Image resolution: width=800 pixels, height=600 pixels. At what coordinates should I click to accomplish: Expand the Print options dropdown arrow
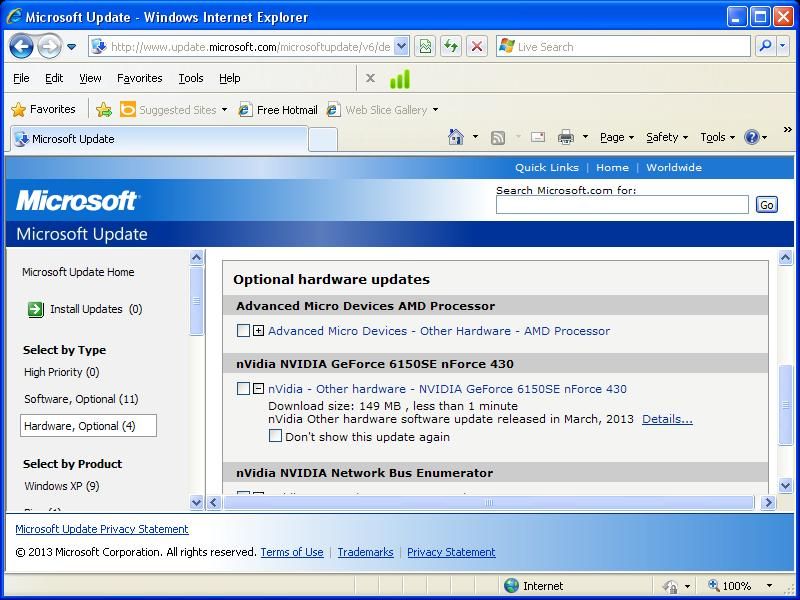pyautogui.click(x=585, y=137)
